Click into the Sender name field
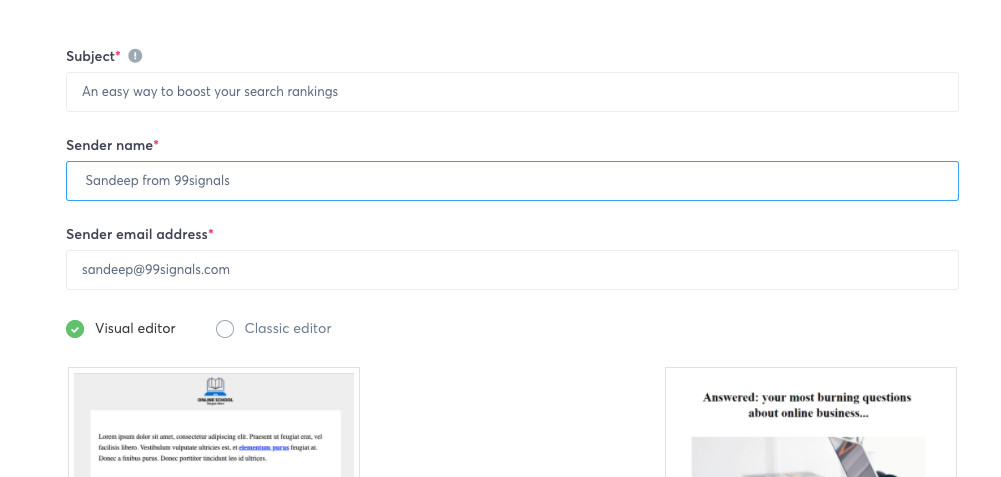Screen dimensions: 1001x477 tap(512, 181)
